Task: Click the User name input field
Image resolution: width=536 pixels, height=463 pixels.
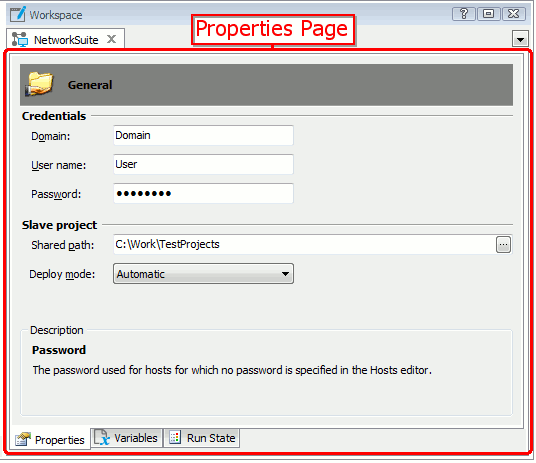Action: click(203, 164)
